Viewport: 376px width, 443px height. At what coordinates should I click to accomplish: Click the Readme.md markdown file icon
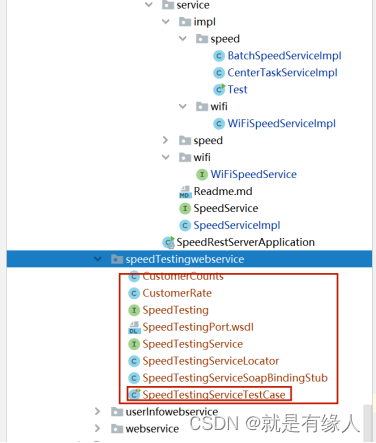[185, 192]
